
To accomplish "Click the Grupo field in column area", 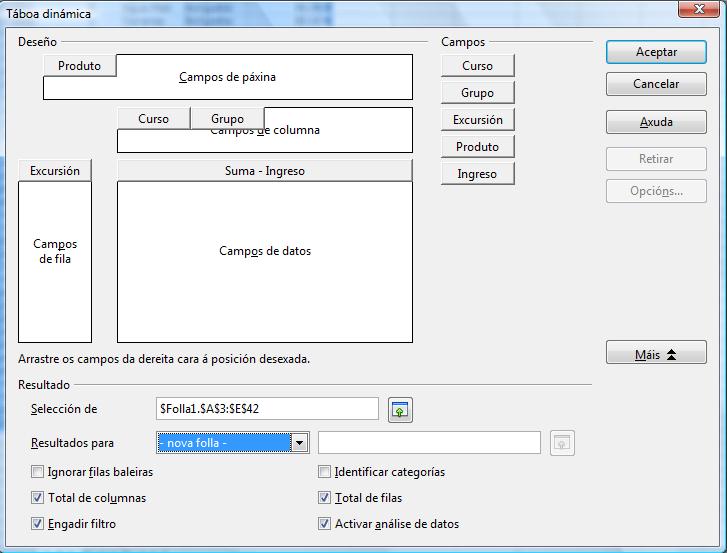I will [227, 119].
